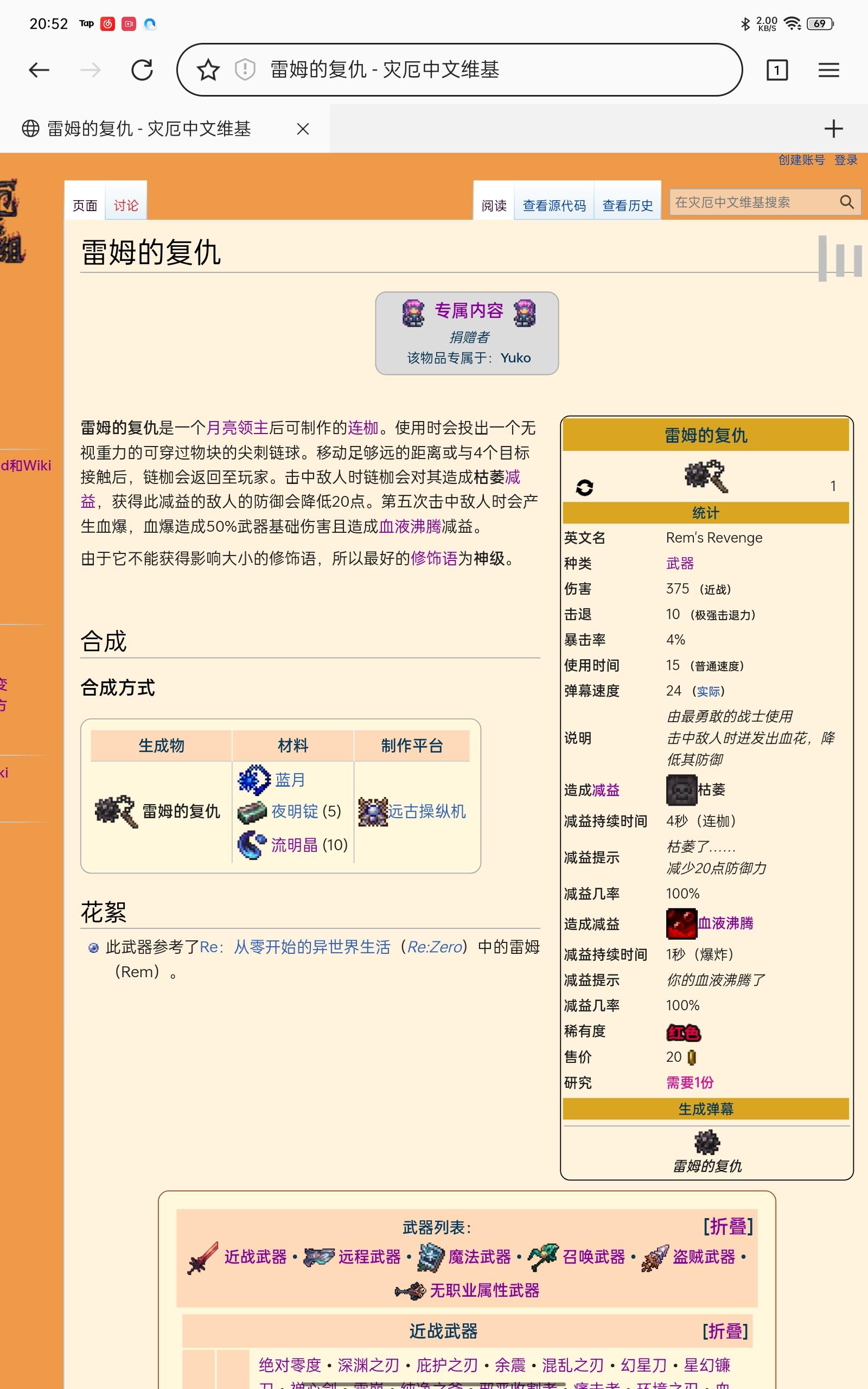This screenshot has height=1389, width=868.
Task: Open the 连枷 link in the intro
Action: tap(363, 428)
